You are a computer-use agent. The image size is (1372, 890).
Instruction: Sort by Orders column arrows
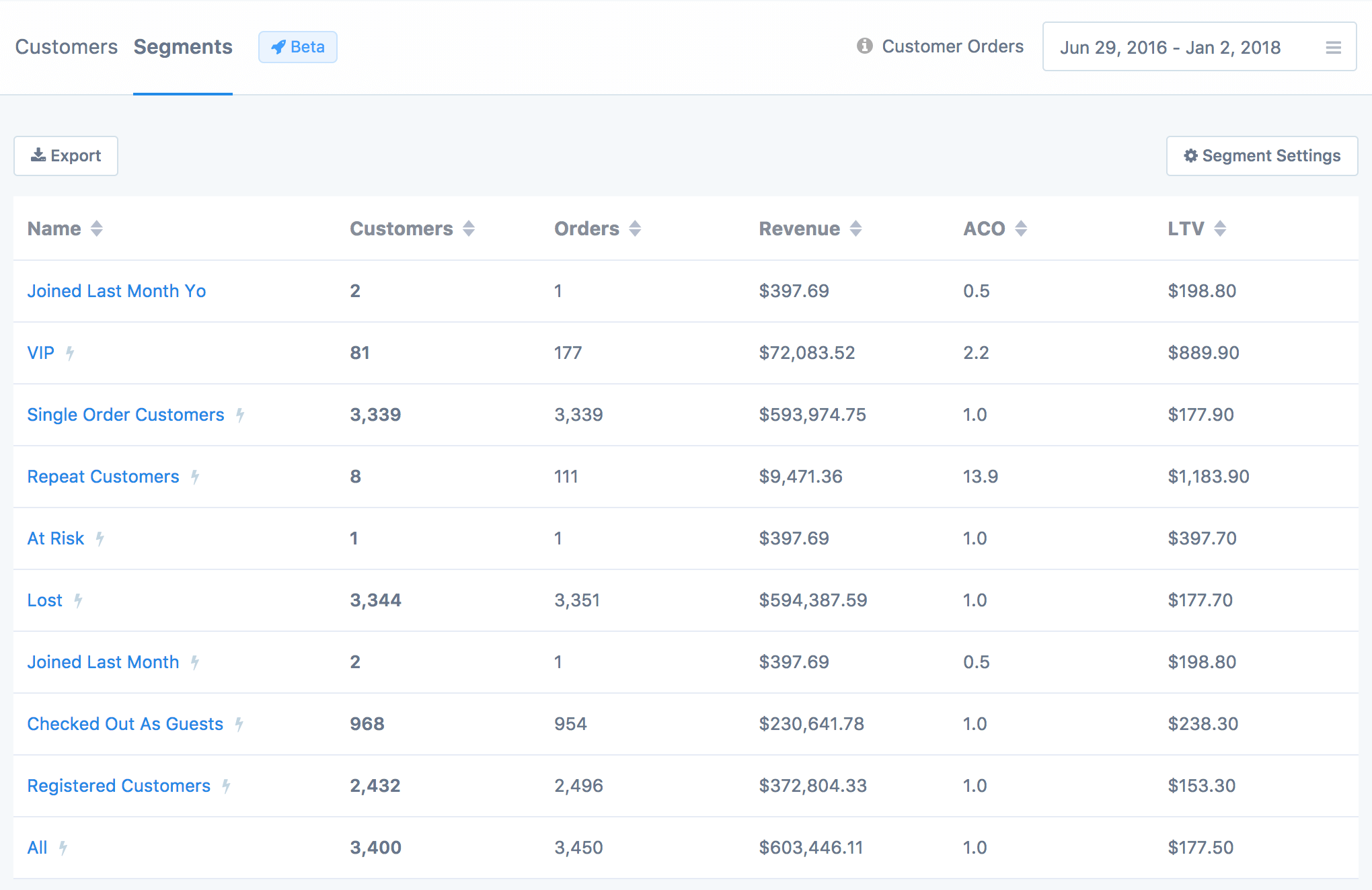click(x=635, y=229)
